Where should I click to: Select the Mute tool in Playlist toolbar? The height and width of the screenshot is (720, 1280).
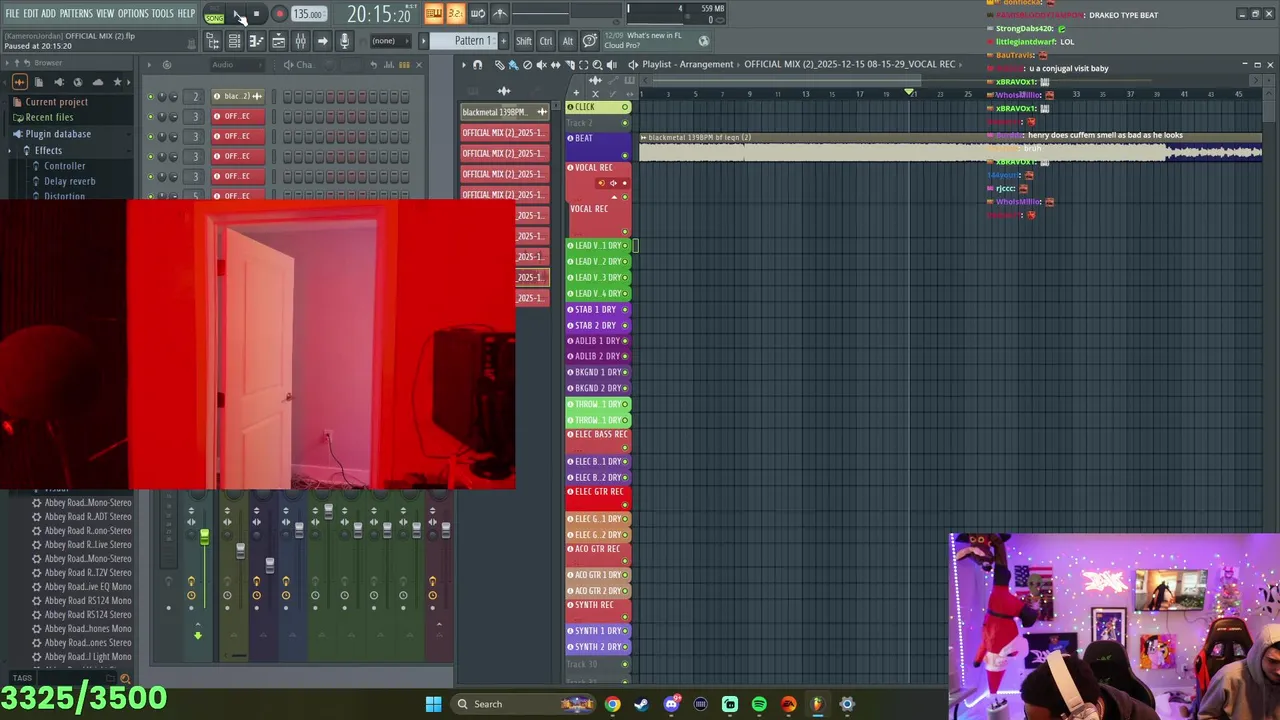click(541, 65)
